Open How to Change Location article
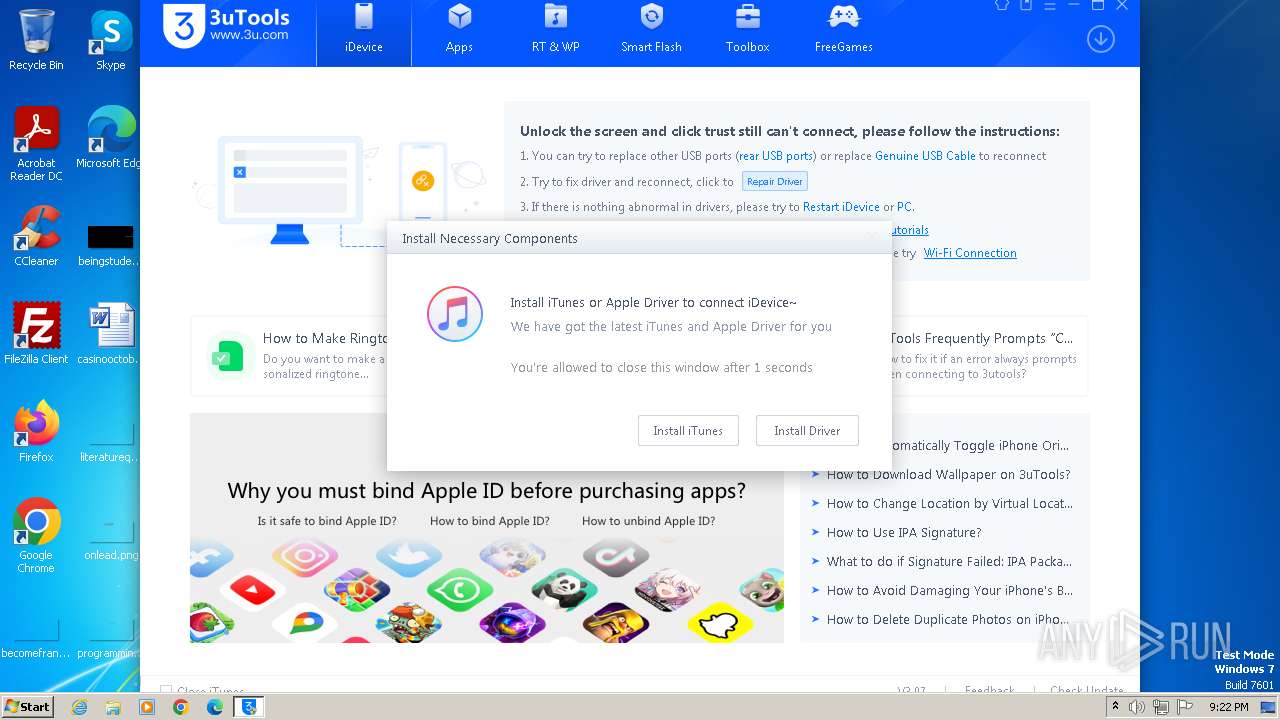The image size is (1280, 720). coord(949,504)
